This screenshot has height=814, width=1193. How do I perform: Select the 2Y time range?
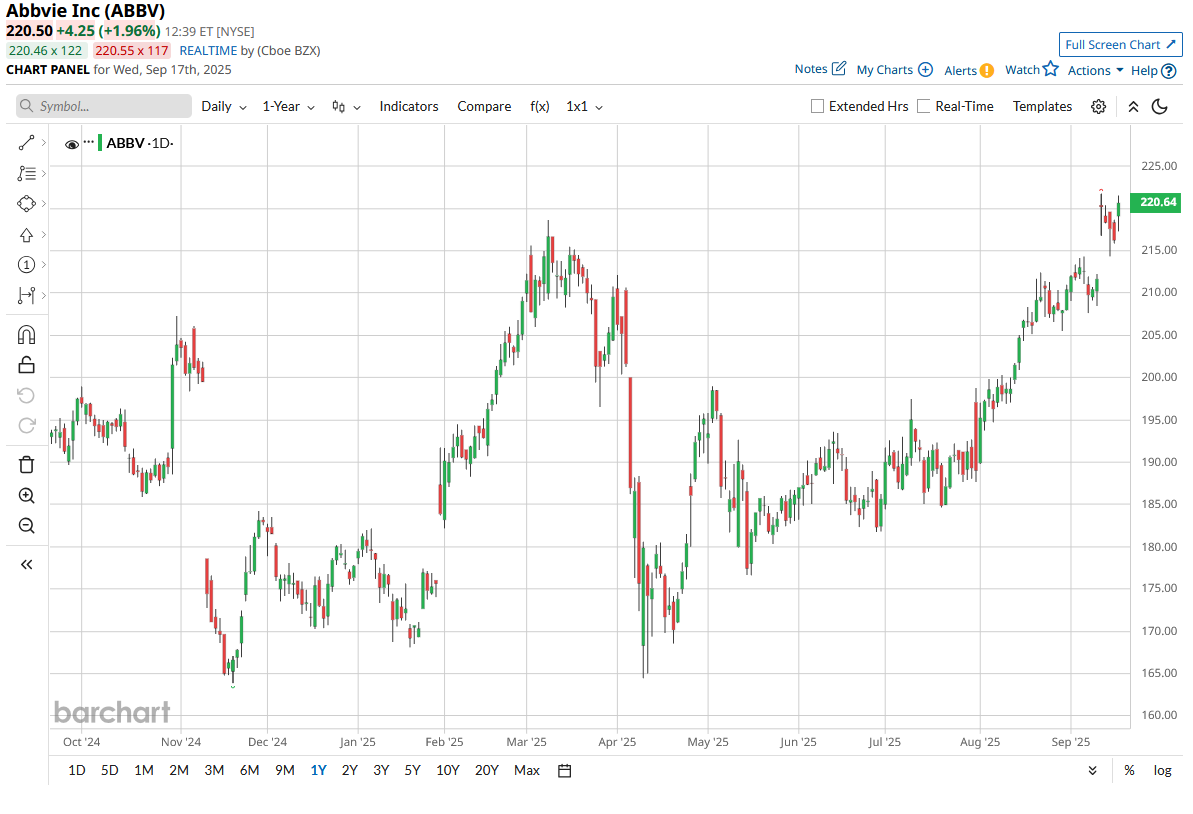(349, 771)
